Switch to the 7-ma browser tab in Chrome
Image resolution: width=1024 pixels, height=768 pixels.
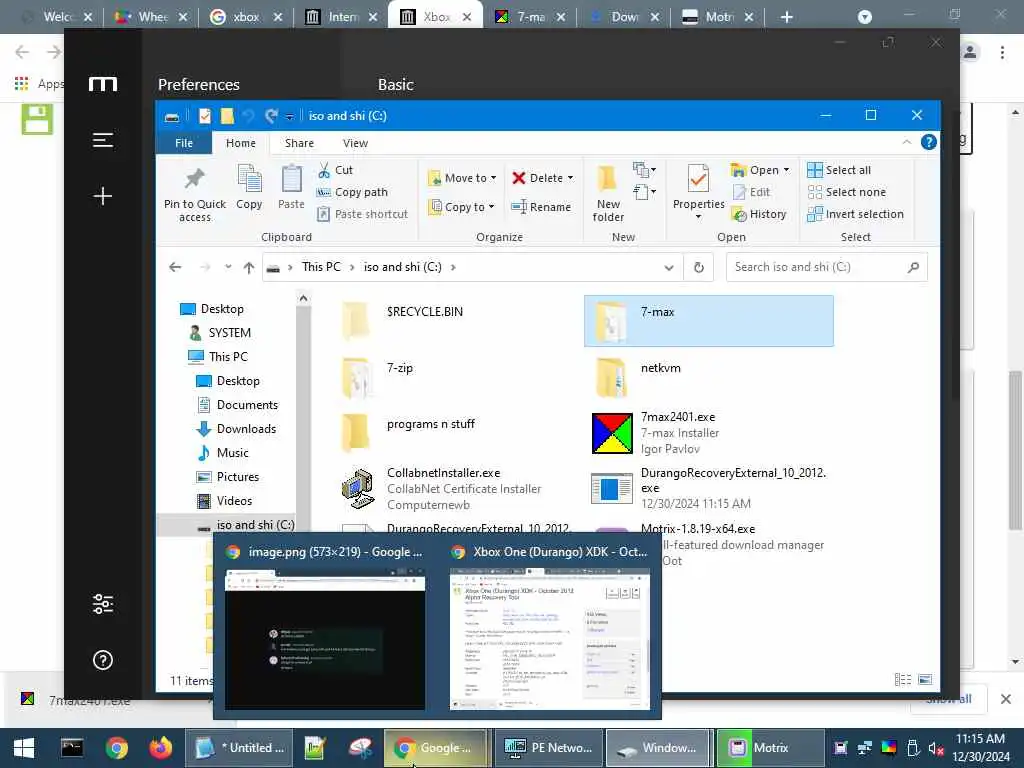pos(529,17)
